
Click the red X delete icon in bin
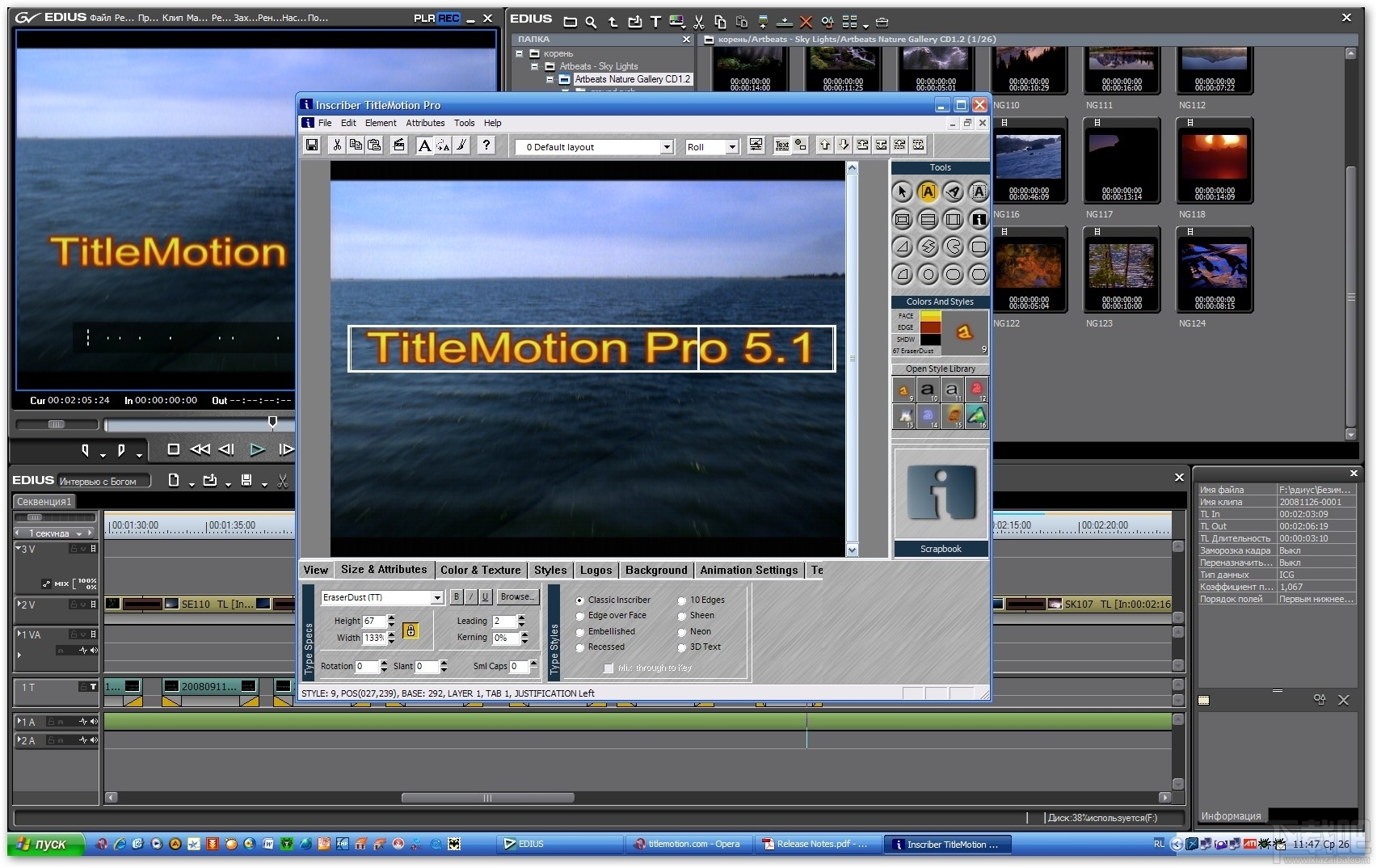806,22
